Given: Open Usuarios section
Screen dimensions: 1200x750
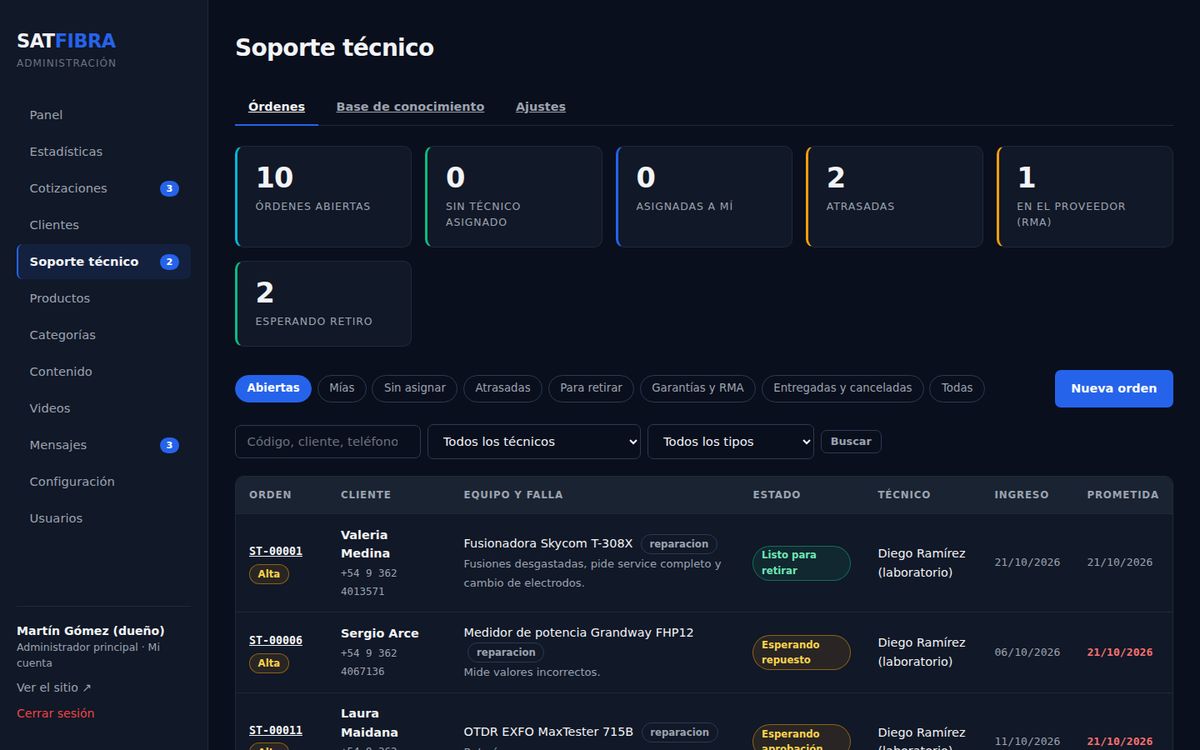Looking at the screenshot, I should pos(103,518).
